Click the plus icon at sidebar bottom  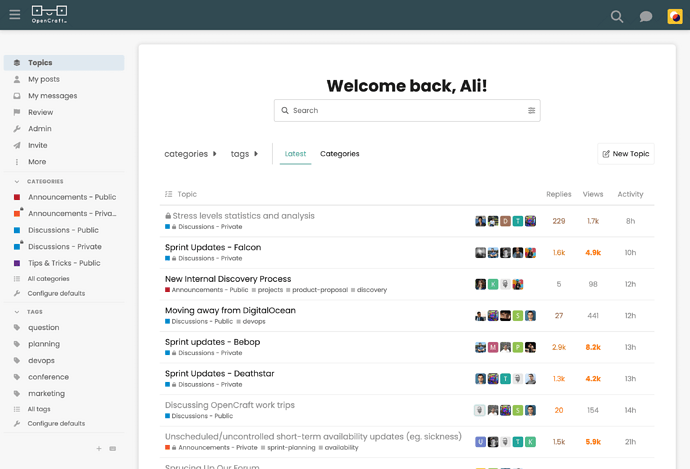[x=99, y=448]
